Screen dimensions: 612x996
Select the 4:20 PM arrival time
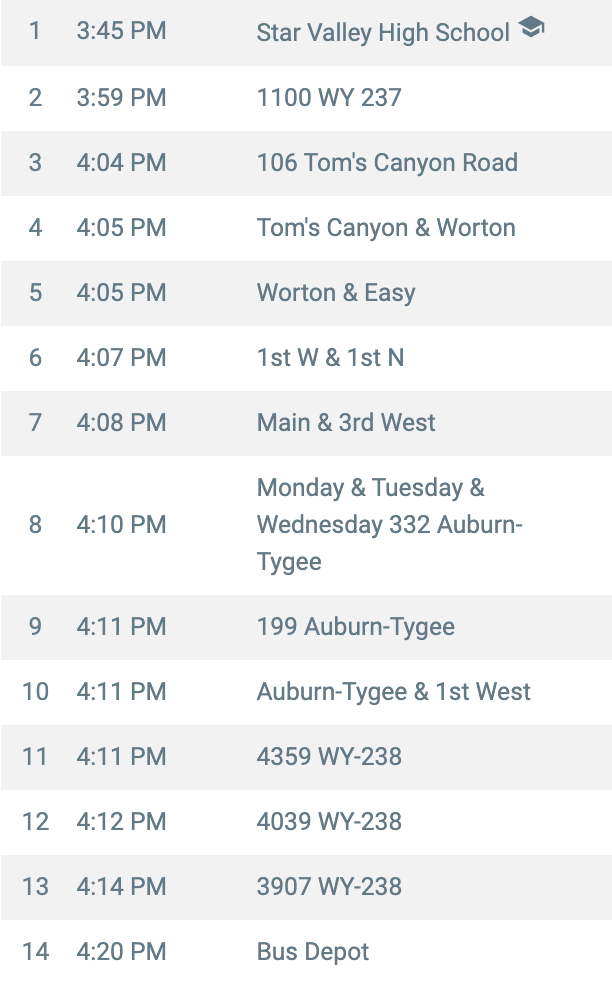point(121,952)
